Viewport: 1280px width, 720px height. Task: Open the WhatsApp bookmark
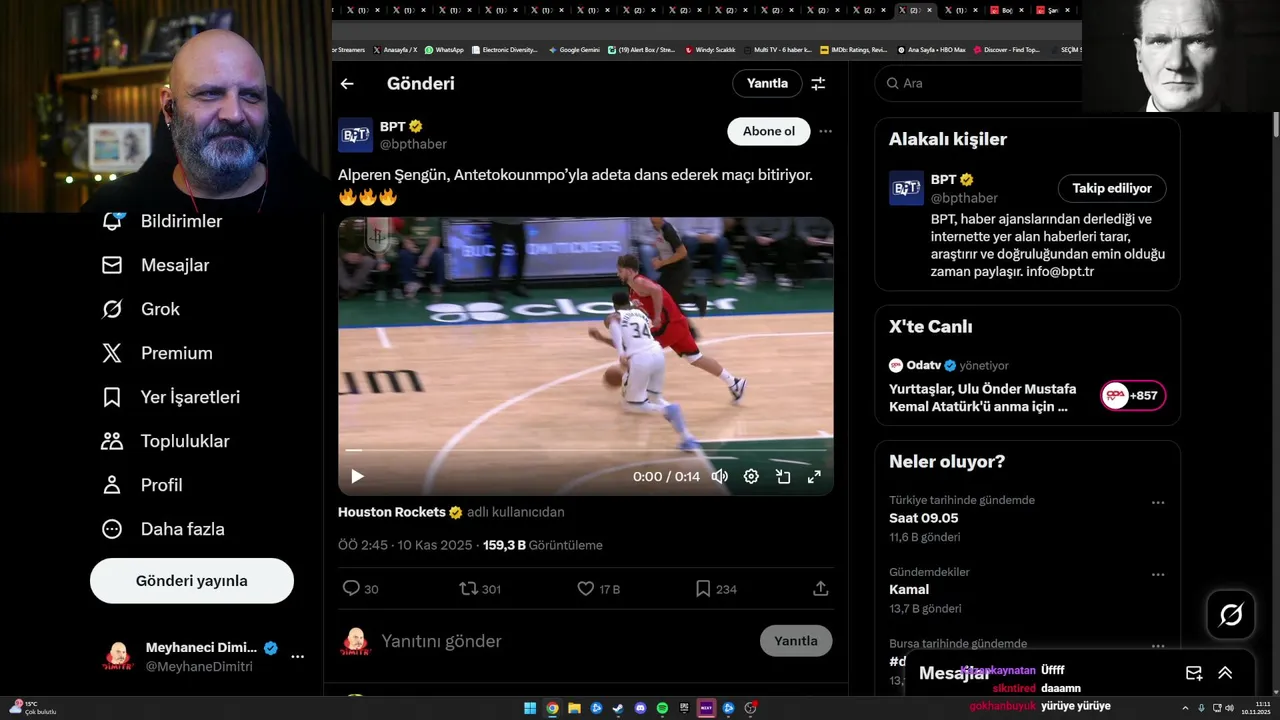click(444, 50)
